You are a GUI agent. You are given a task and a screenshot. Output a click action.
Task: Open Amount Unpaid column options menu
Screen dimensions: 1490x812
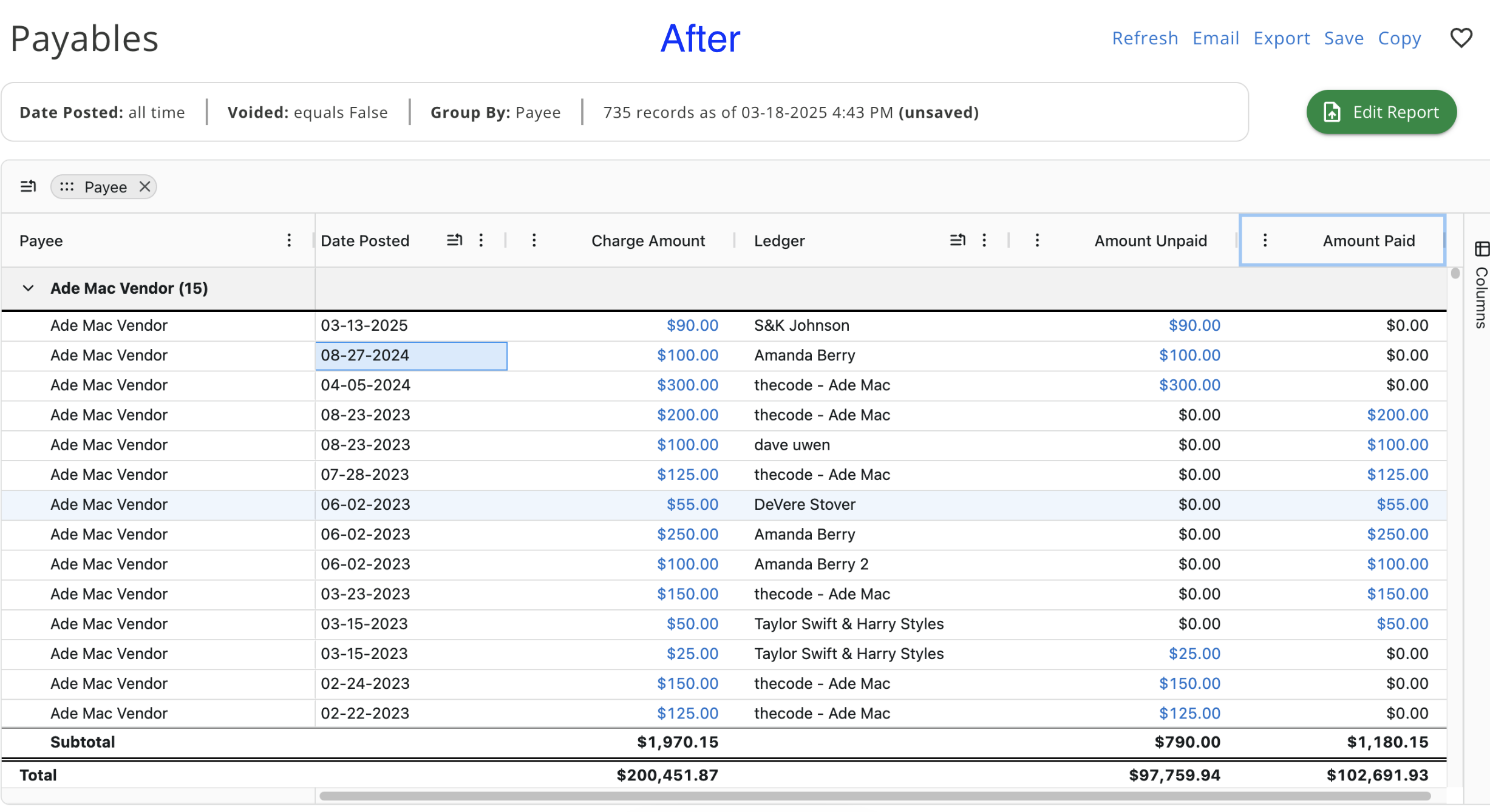coord(1038,240)
